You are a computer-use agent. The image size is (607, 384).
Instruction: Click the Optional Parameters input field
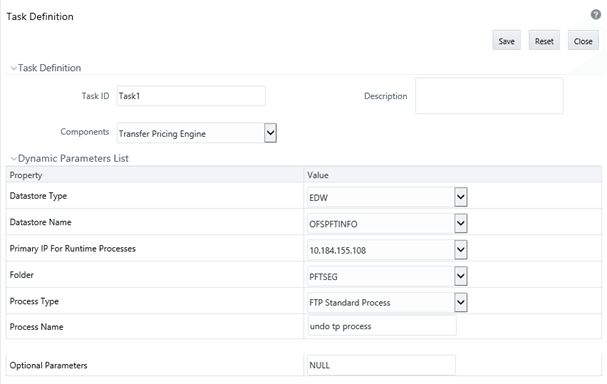(x=381, y=365)
